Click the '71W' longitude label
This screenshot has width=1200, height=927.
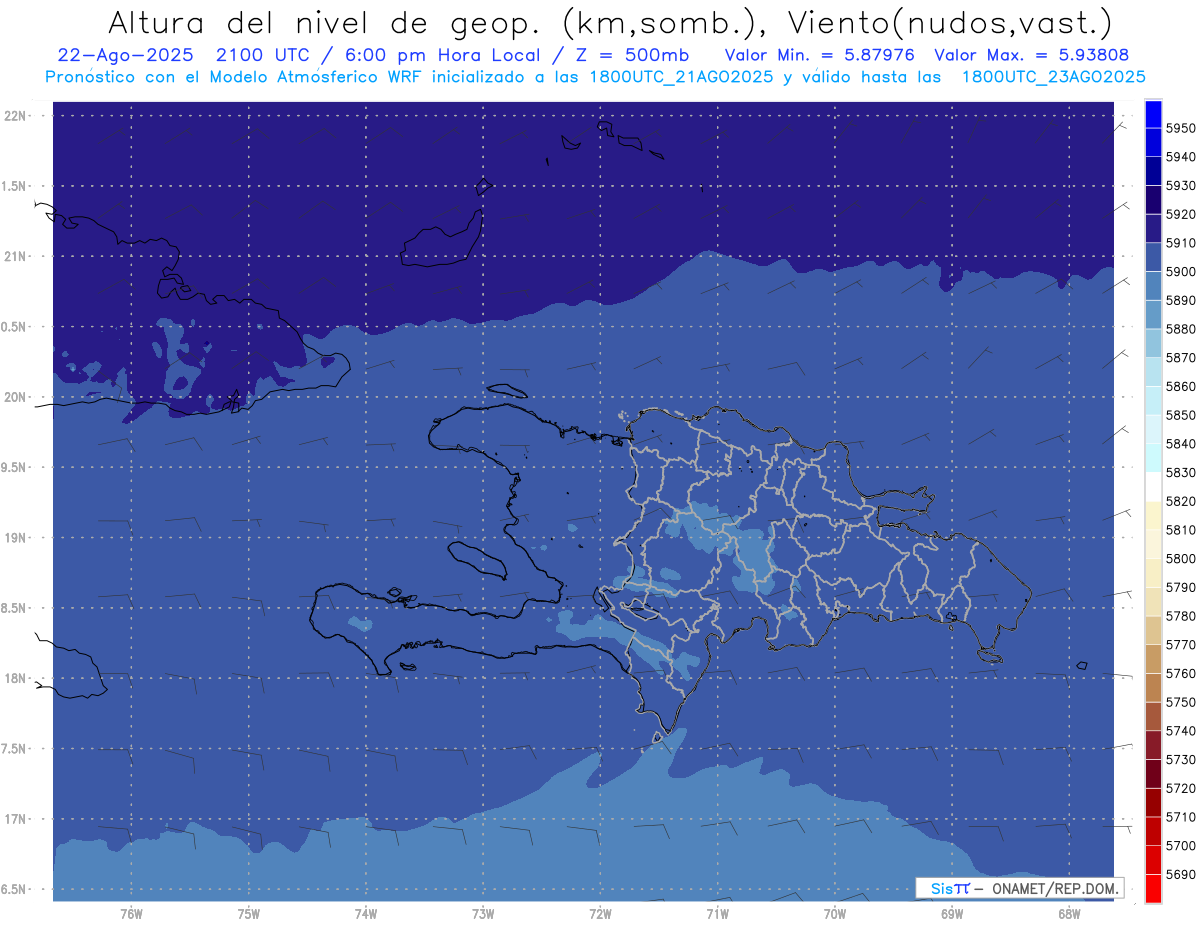(x=717, y=914)
